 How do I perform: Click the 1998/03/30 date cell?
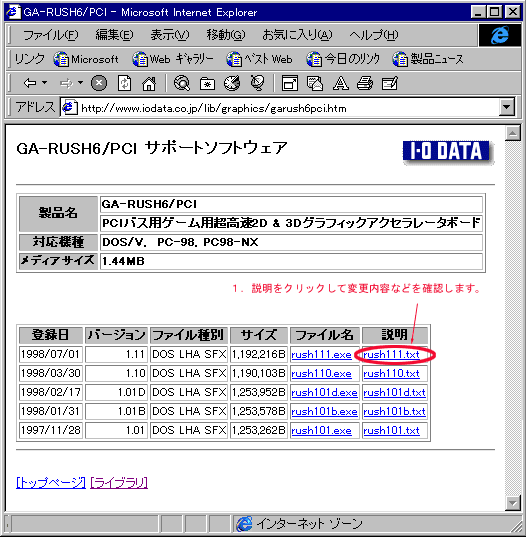click(x=51, y=373)
